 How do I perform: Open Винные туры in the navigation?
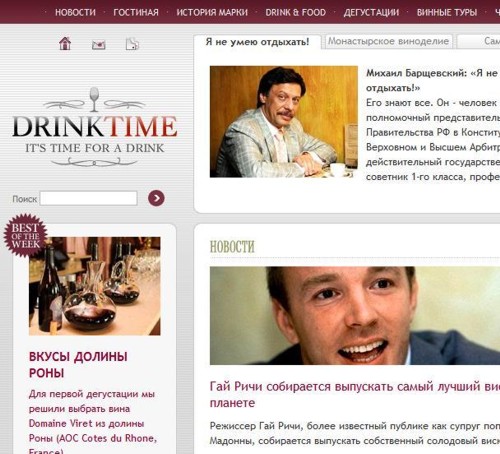pos(447,12)
